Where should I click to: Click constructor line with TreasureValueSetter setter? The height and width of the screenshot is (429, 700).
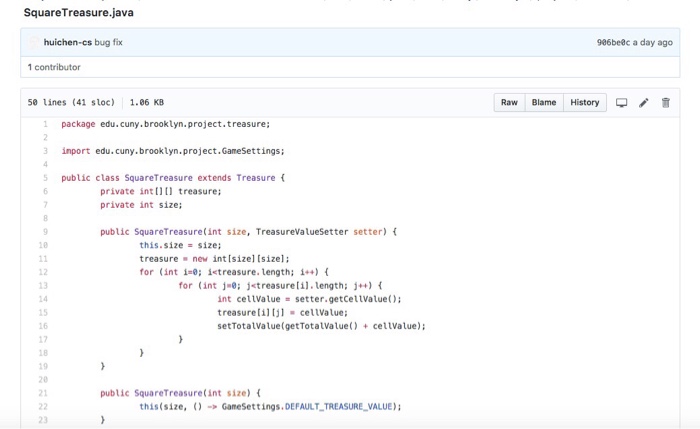248,232
